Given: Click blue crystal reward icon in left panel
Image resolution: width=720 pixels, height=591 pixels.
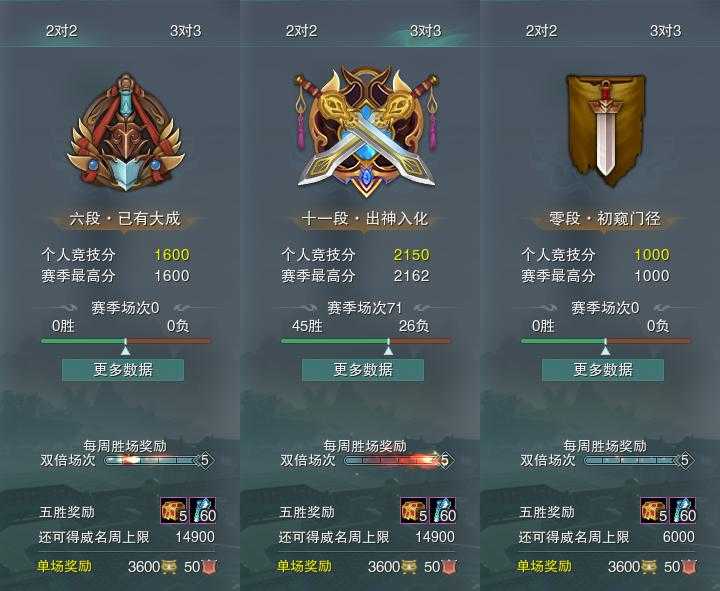Looking at the screenshot, I should [x=202, y=511].
